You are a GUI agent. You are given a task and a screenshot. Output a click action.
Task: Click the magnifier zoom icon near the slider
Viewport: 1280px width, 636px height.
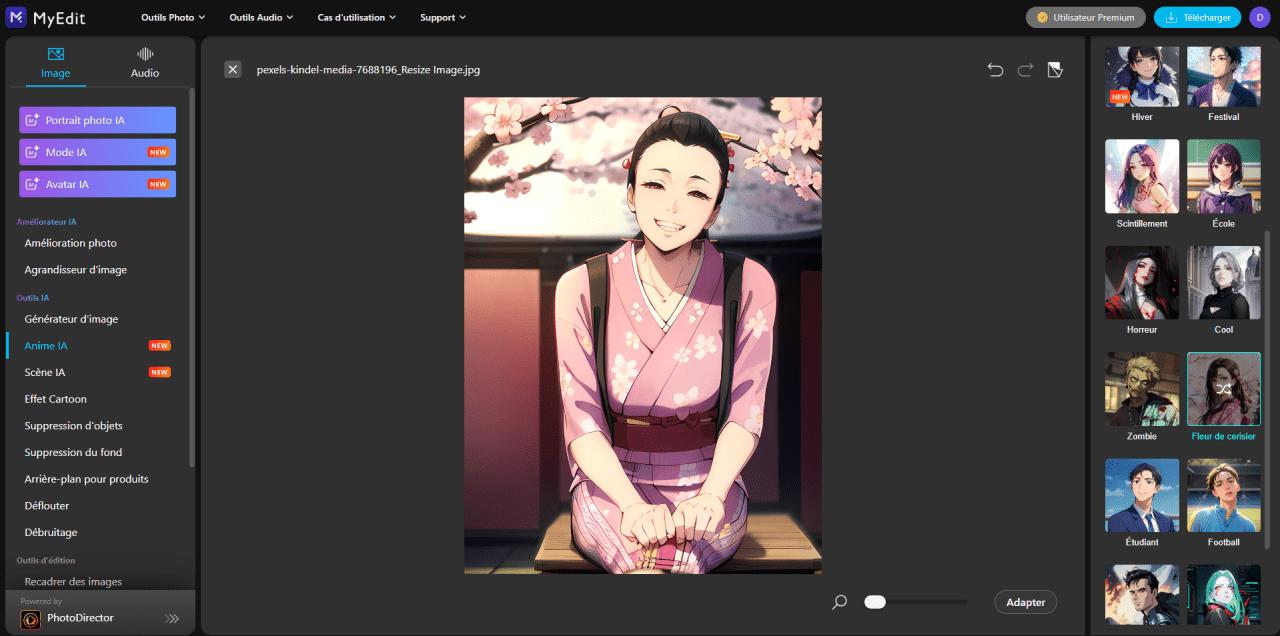point(839,602)
